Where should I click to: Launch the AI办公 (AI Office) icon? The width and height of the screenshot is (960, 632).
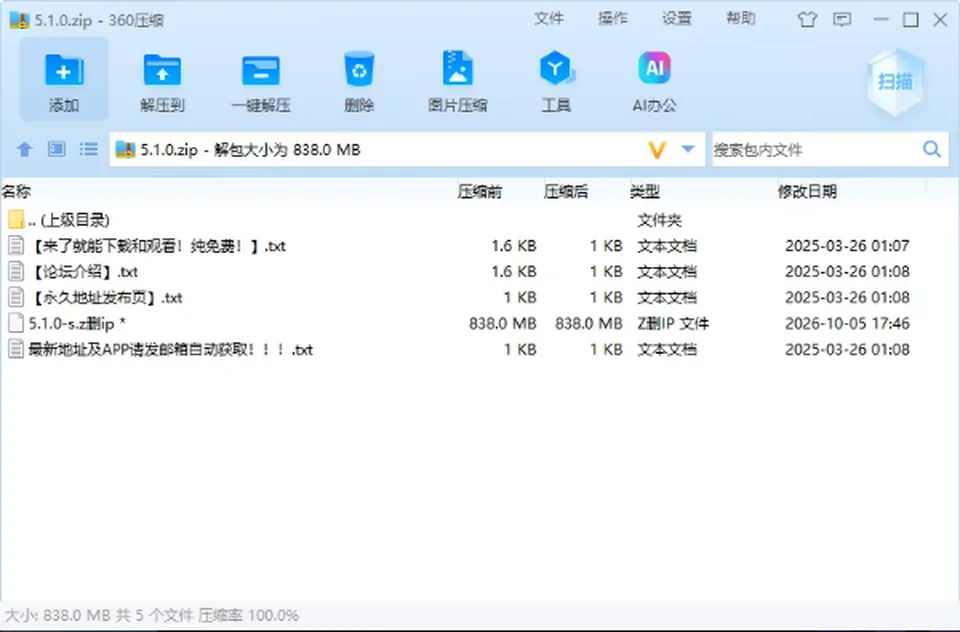(x=654, y=68)
